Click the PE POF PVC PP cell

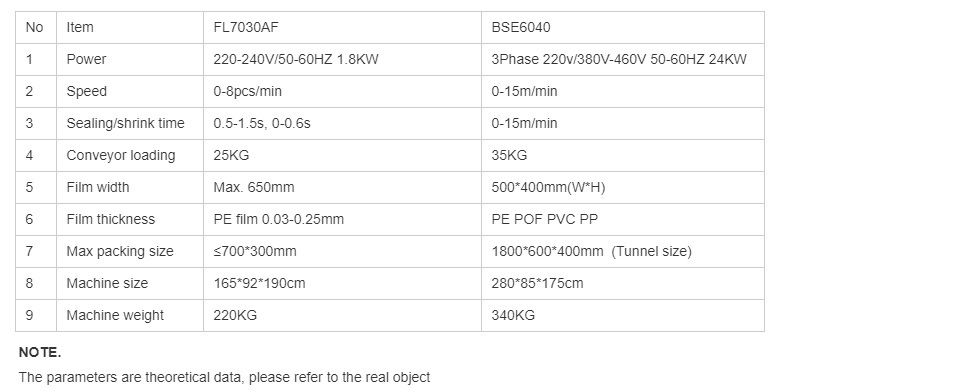click(x=622, y=219)
